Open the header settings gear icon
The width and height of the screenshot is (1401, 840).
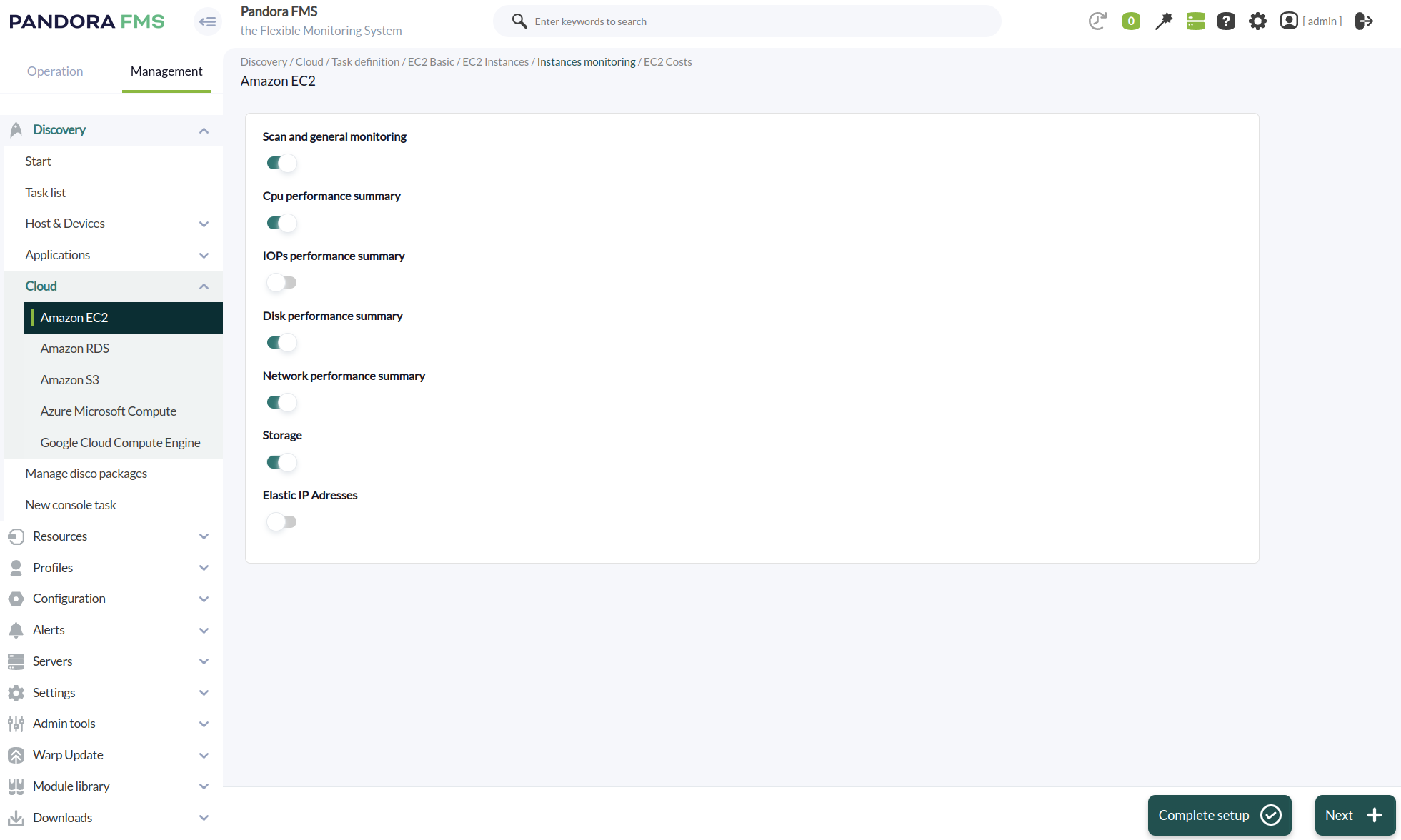pos(1257,21)
